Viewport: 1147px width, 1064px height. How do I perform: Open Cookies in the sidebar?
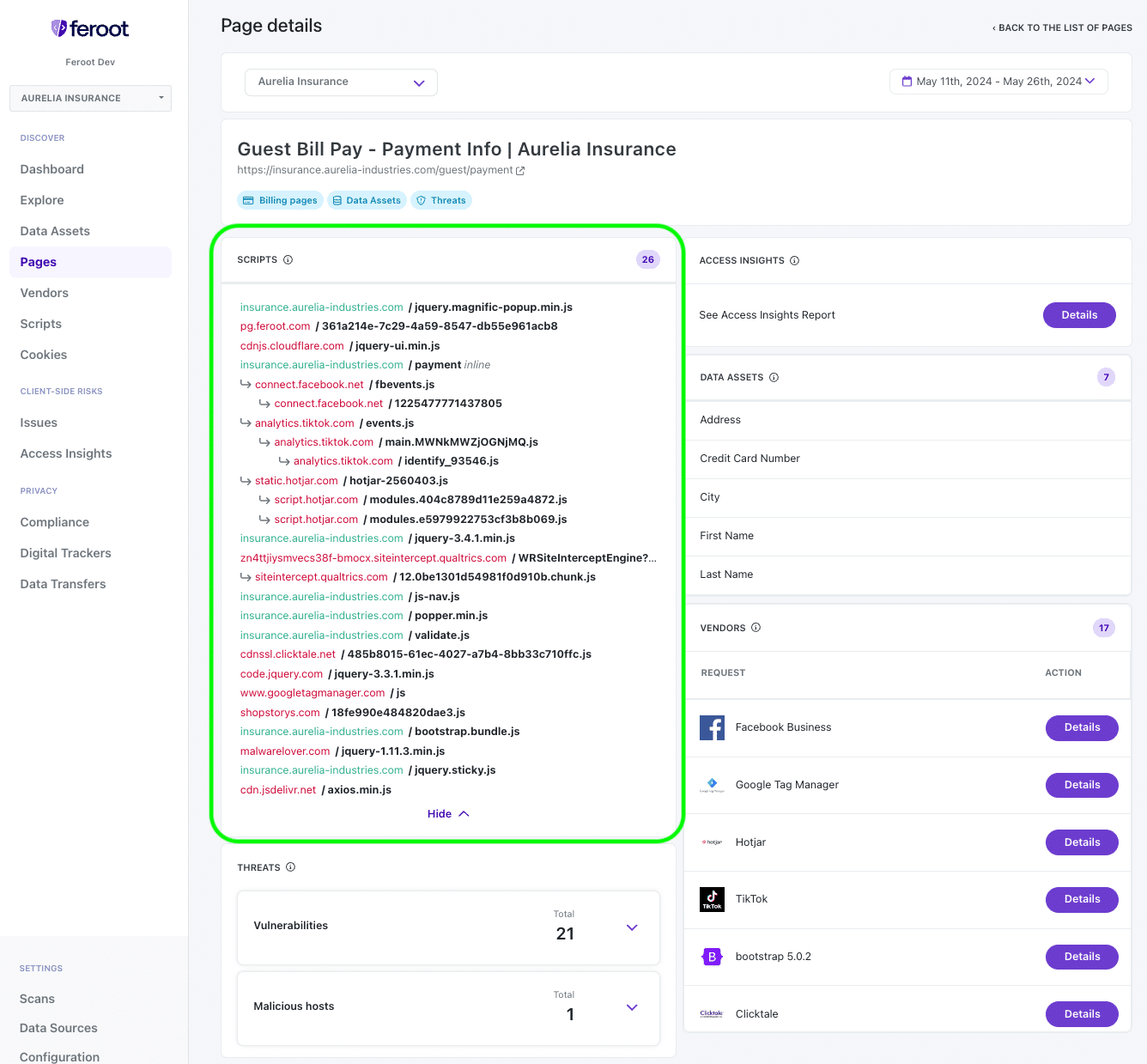pos(44,355)
